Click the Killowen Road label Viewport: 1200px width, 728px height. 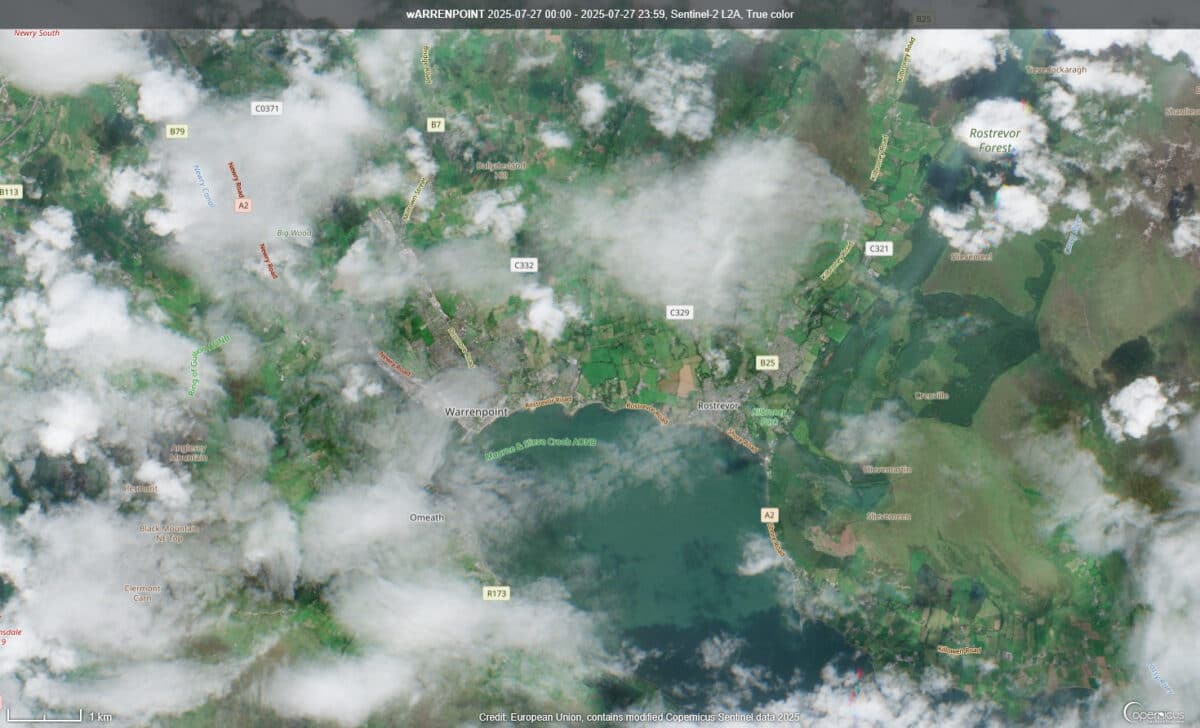click(x=957, y=648)
